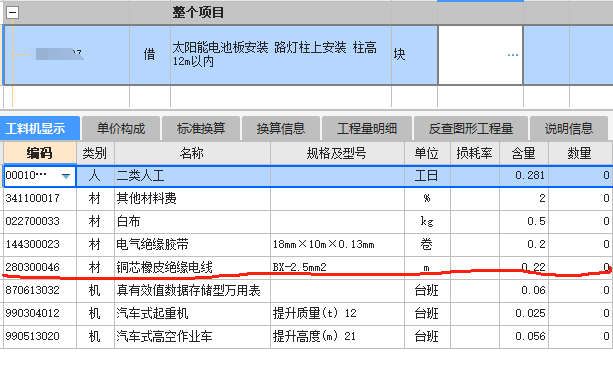Click the 台班 unit cell of 汽车式高空作业车

[427, 337]
